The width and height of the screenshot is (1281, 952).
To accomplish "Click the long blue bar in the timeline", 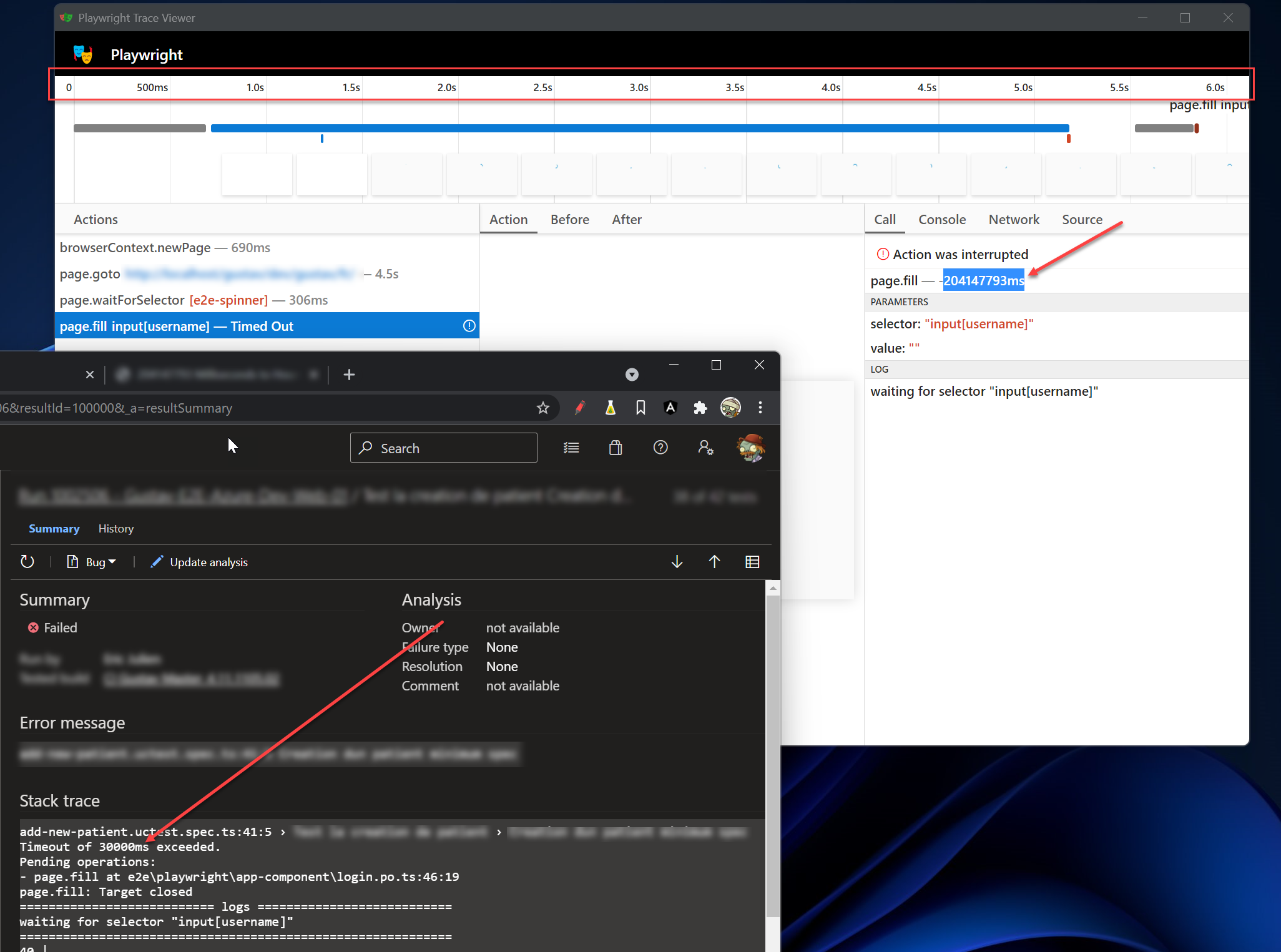I will click(x=640, y=128).
